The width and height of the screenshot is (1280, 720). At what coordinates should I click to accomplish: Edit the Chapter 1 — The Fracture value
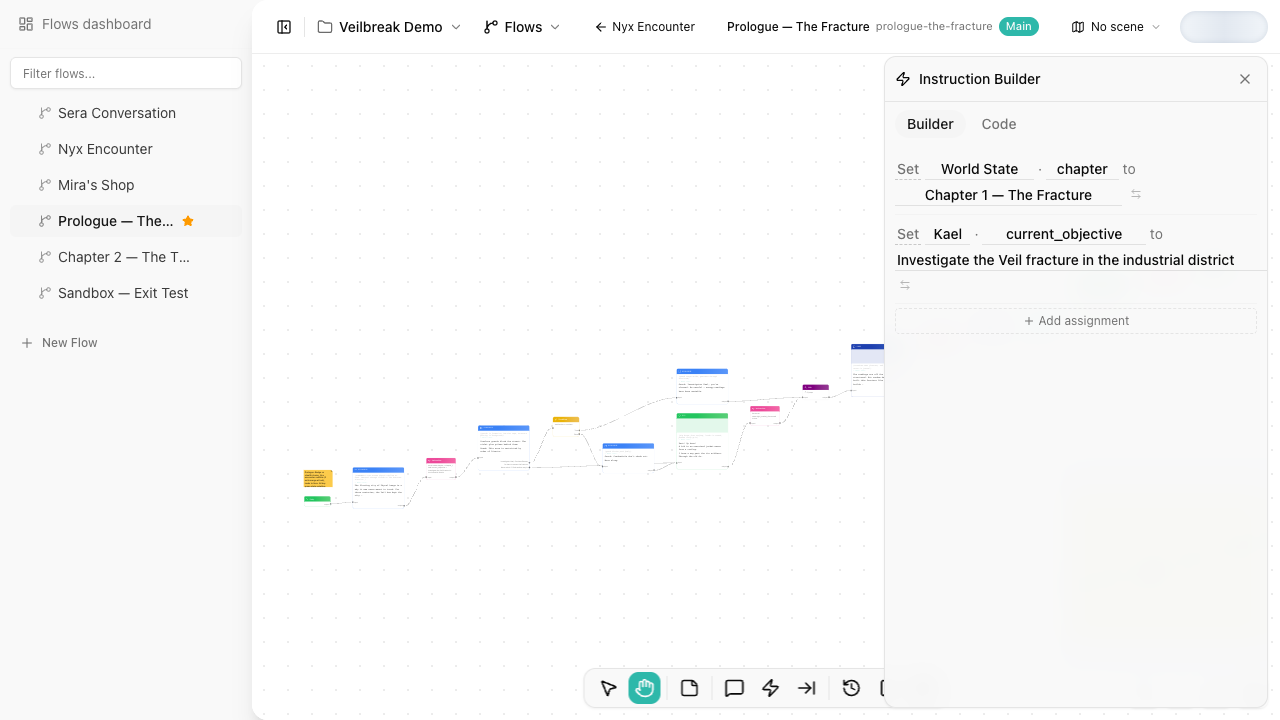(1008, 195)
